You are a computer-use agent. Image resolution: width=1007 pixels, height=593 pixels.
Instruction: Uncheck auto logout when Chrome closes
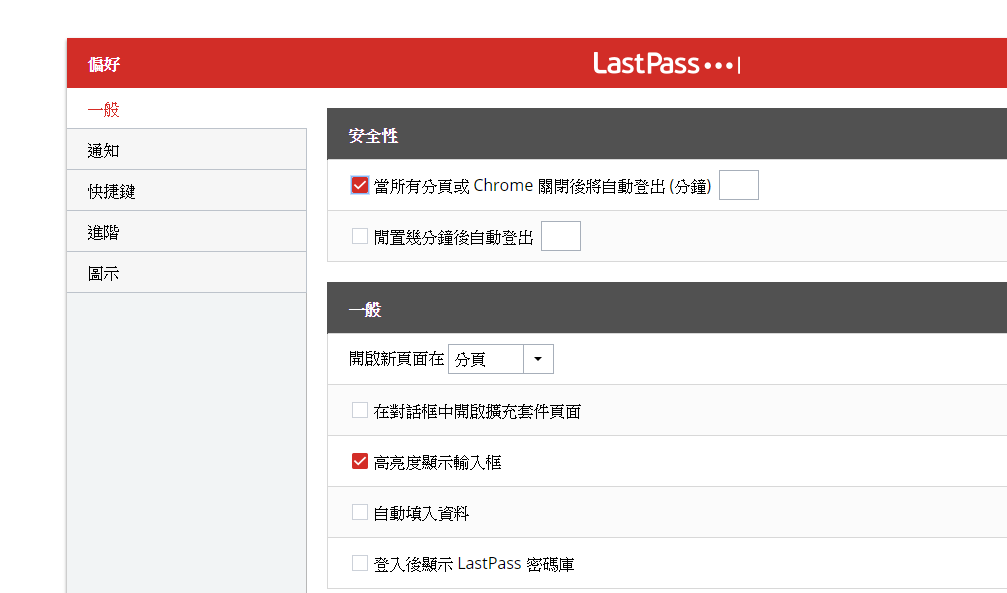coord(360,185)
